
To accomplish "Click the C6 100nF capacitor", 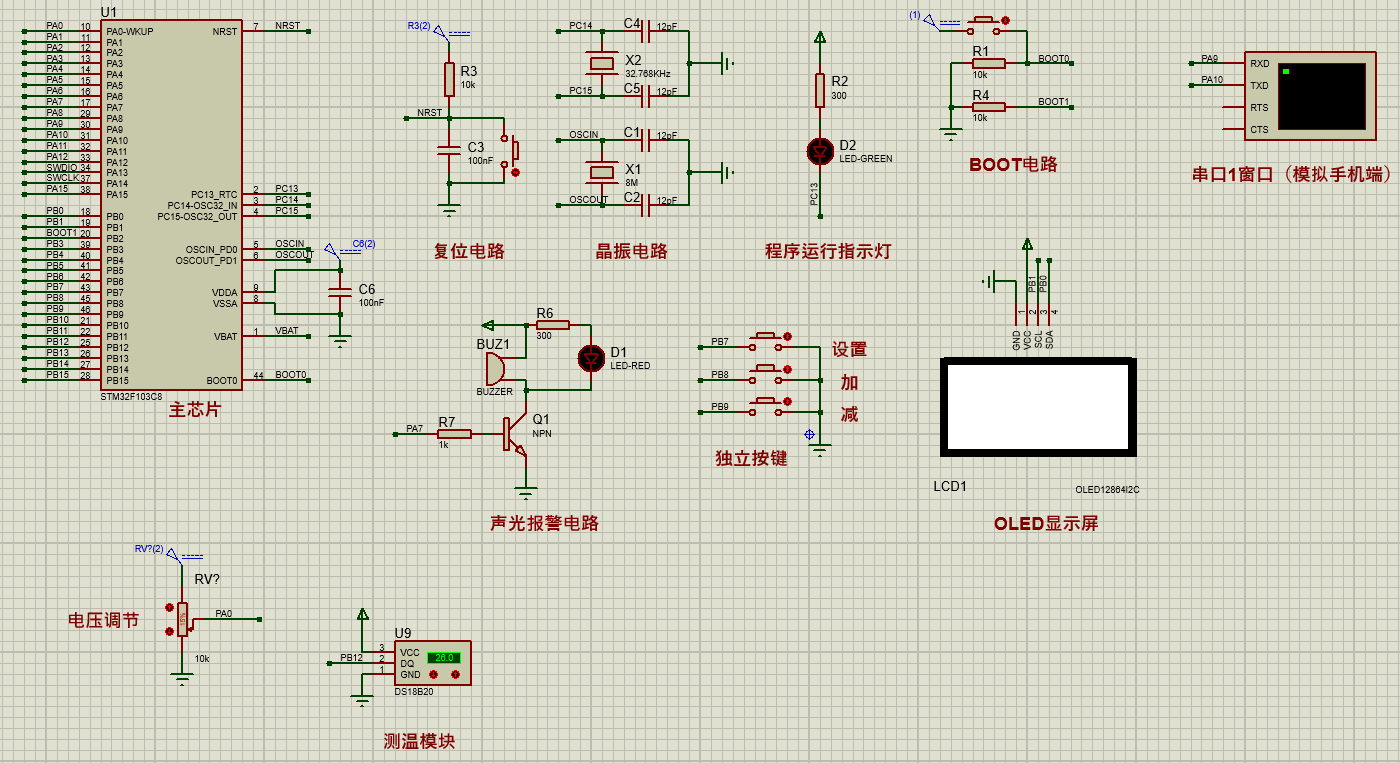I will click(341, 291).
